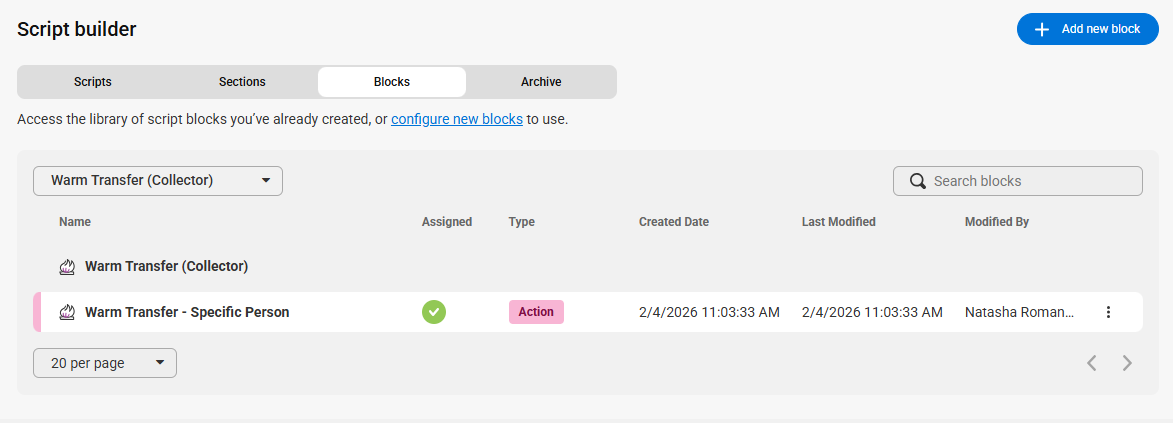Click the Add new block button
The image size is (1173, 423).
pyautogui.click(x=1088, y=29)
